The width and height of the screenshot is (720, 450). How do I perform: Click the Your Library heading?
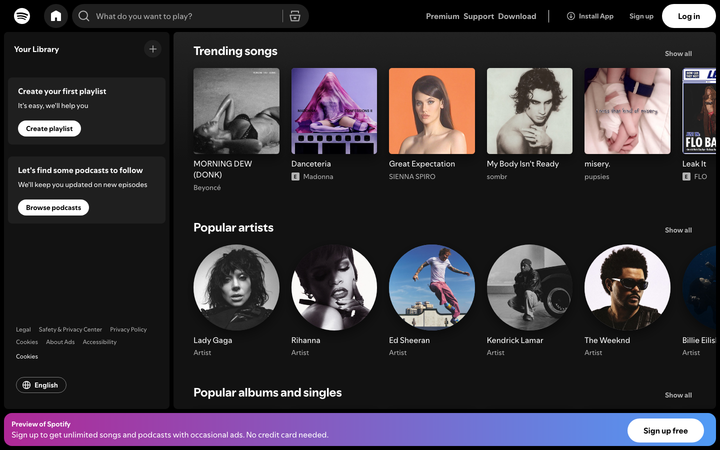(36, 49)
